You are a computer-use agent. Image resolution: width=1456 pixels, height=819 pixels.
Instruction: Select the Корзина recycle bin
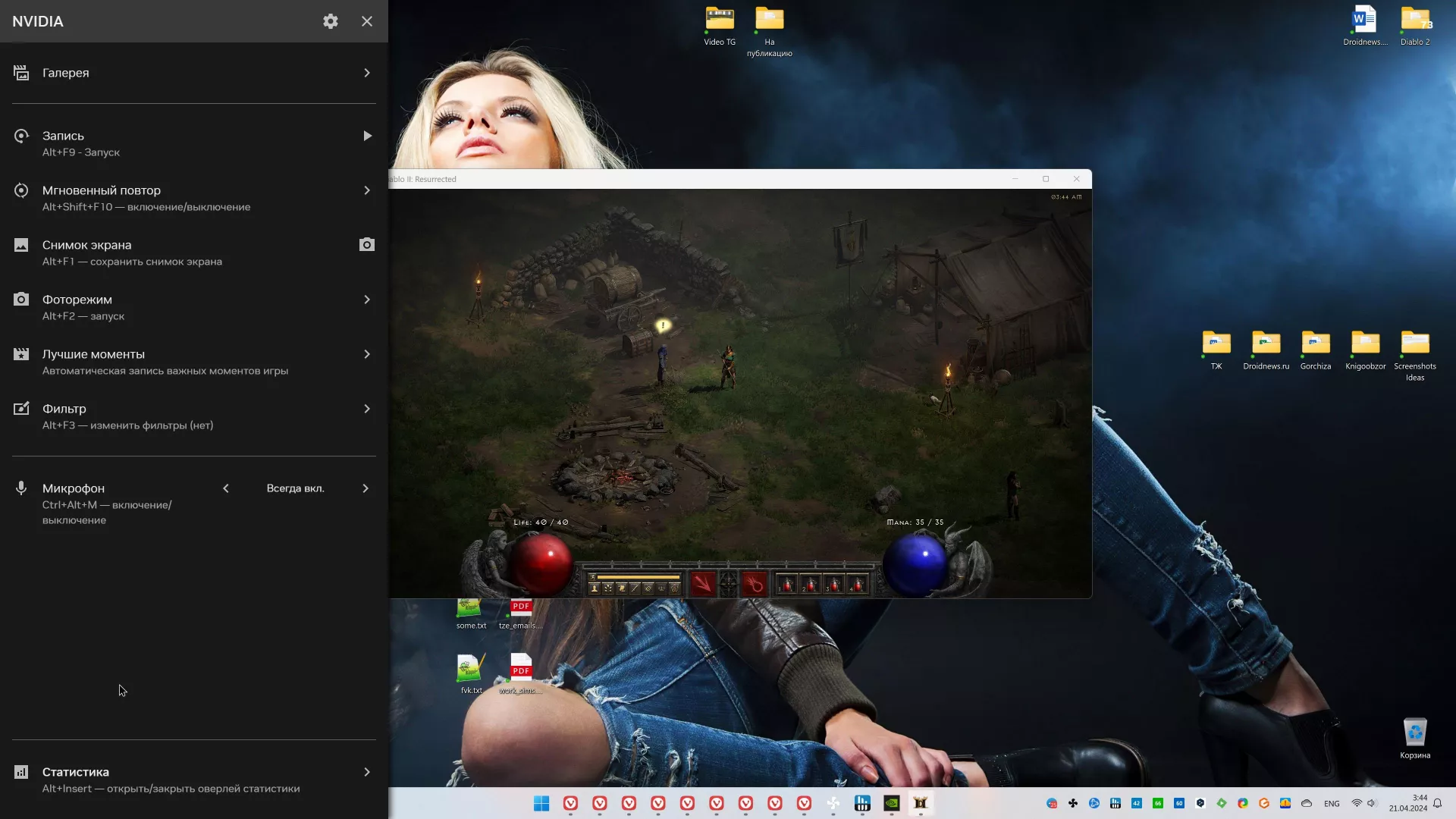pyautogui.click(x=1415, y=738)
